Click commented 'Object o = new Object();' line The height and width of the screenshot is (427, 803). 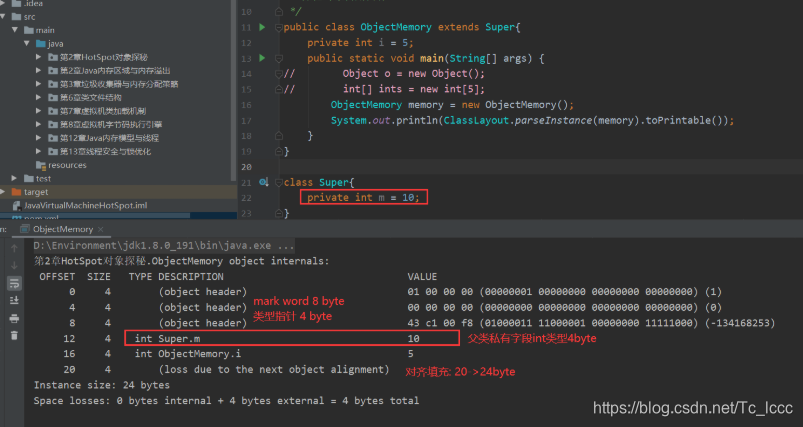413,74
